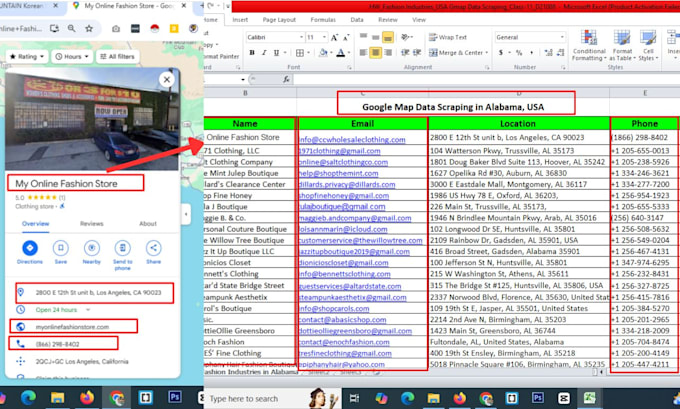Apply Accounting dollar number format
This screenshot has width=680, height=409.
(x=500, y=52)
